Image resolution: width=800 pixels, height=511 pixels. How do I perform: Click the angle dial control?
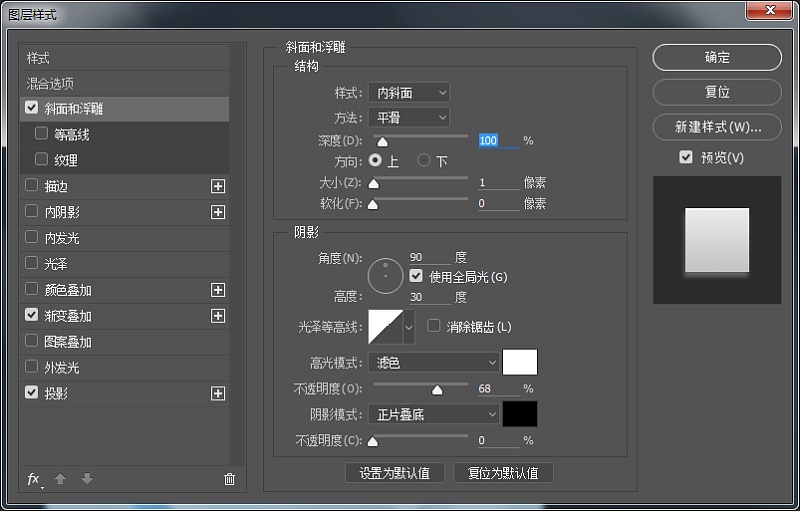[x=385, y=276]
